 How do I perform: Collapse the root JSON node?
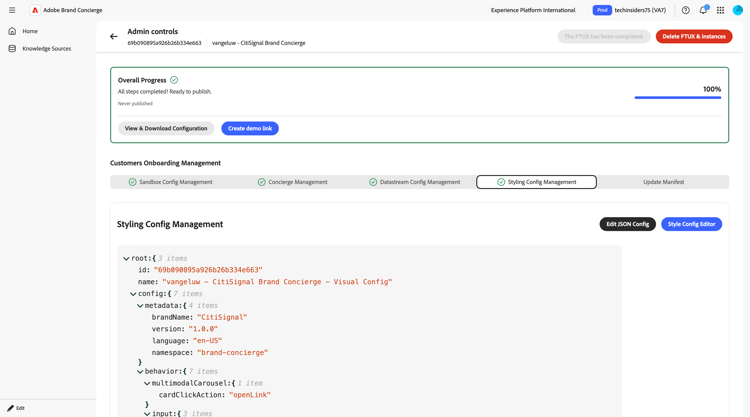[126, 259]
